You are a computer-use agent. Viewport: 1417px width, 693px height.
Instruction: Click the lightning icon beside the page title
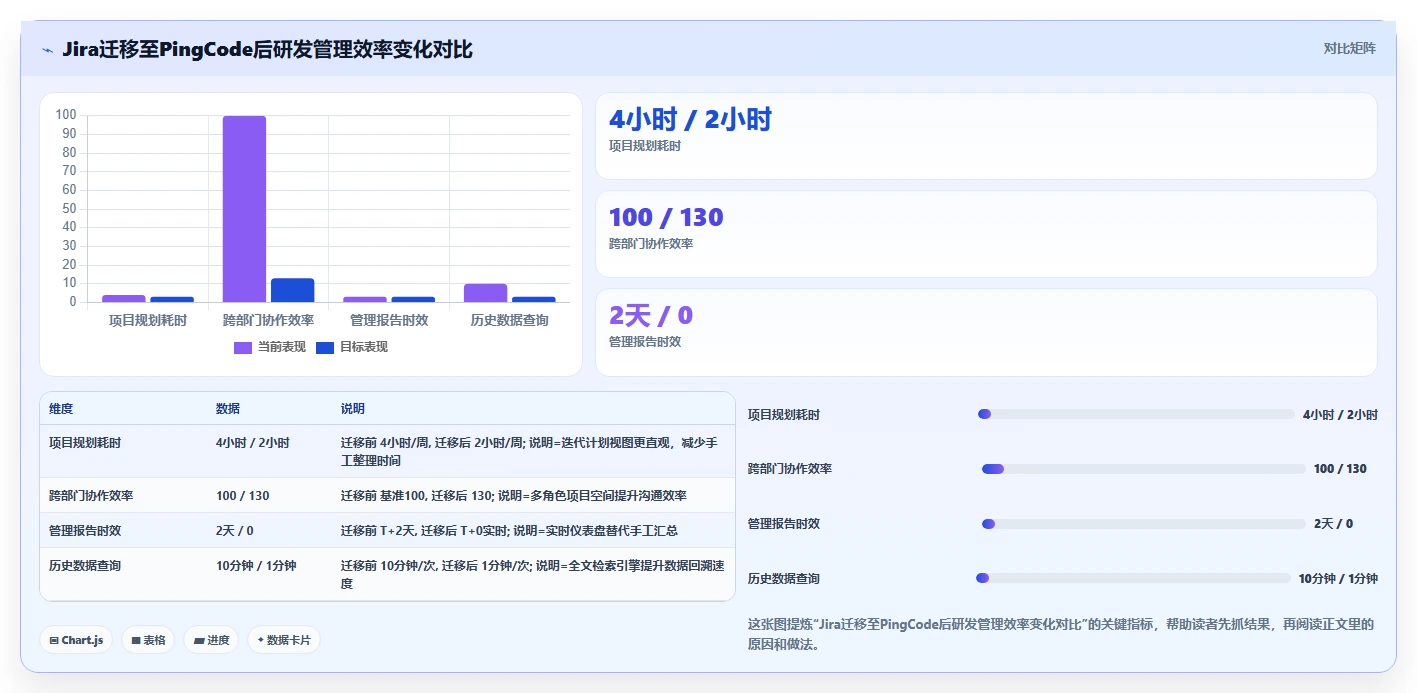coord(47,50)
